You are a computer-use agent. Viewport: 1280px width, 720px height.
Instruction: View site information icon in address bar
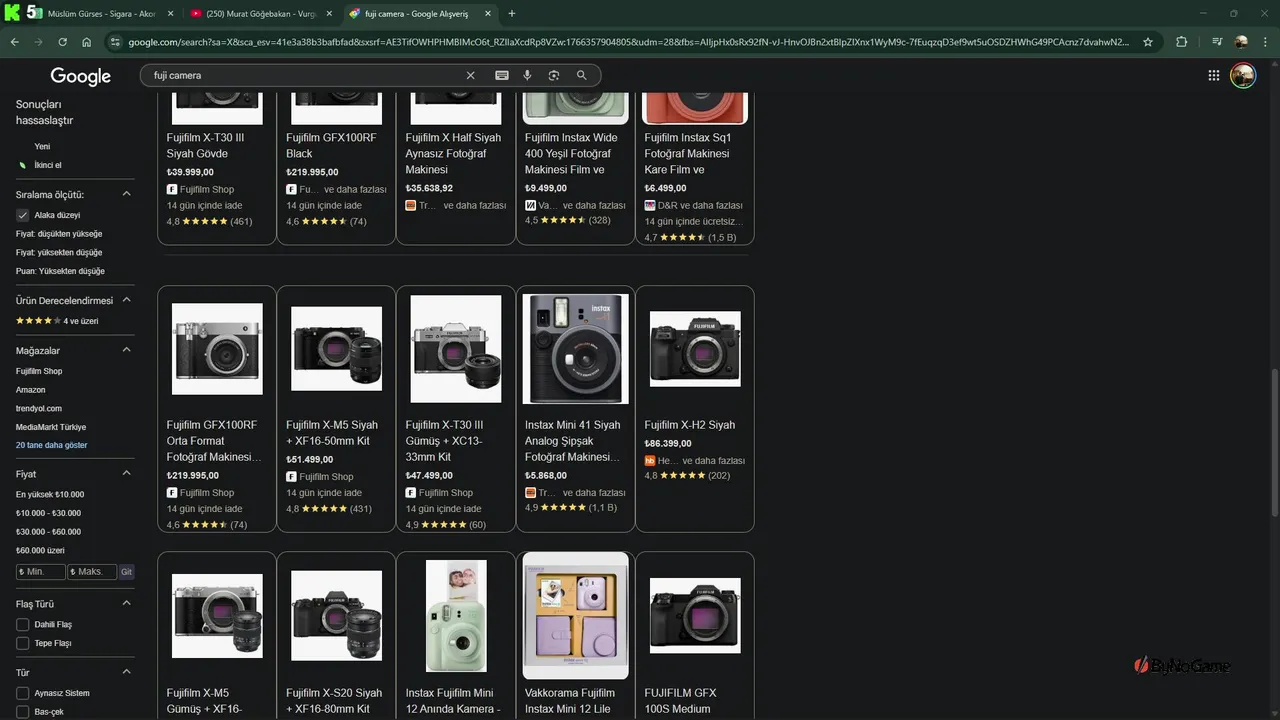[x=115, y=42]
